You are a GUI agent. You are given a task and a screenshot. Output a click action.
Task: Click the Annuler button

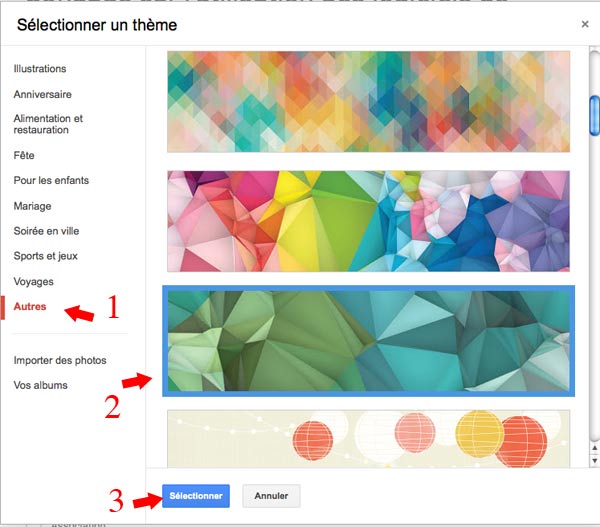271,495
